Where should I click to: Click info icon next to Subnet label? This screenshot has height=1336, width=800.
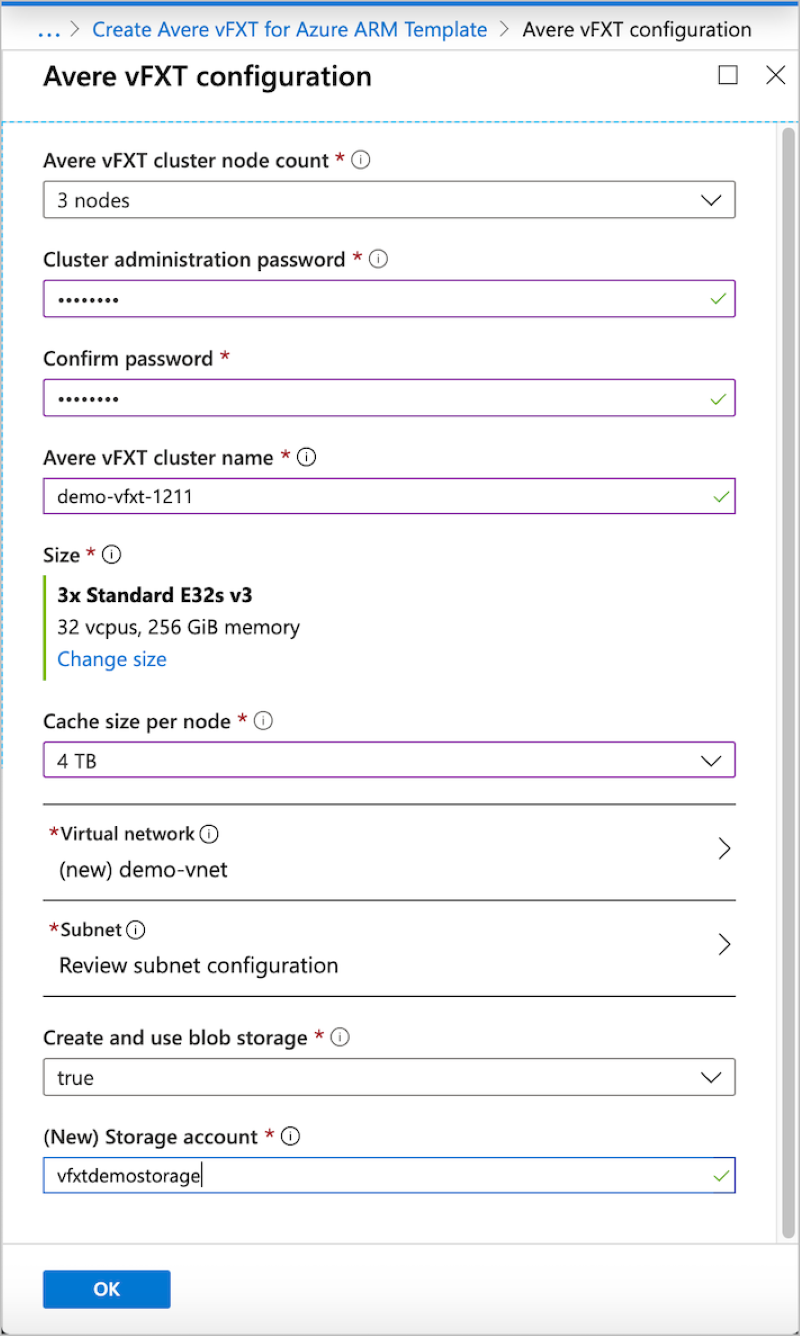(x=136, y=930)
